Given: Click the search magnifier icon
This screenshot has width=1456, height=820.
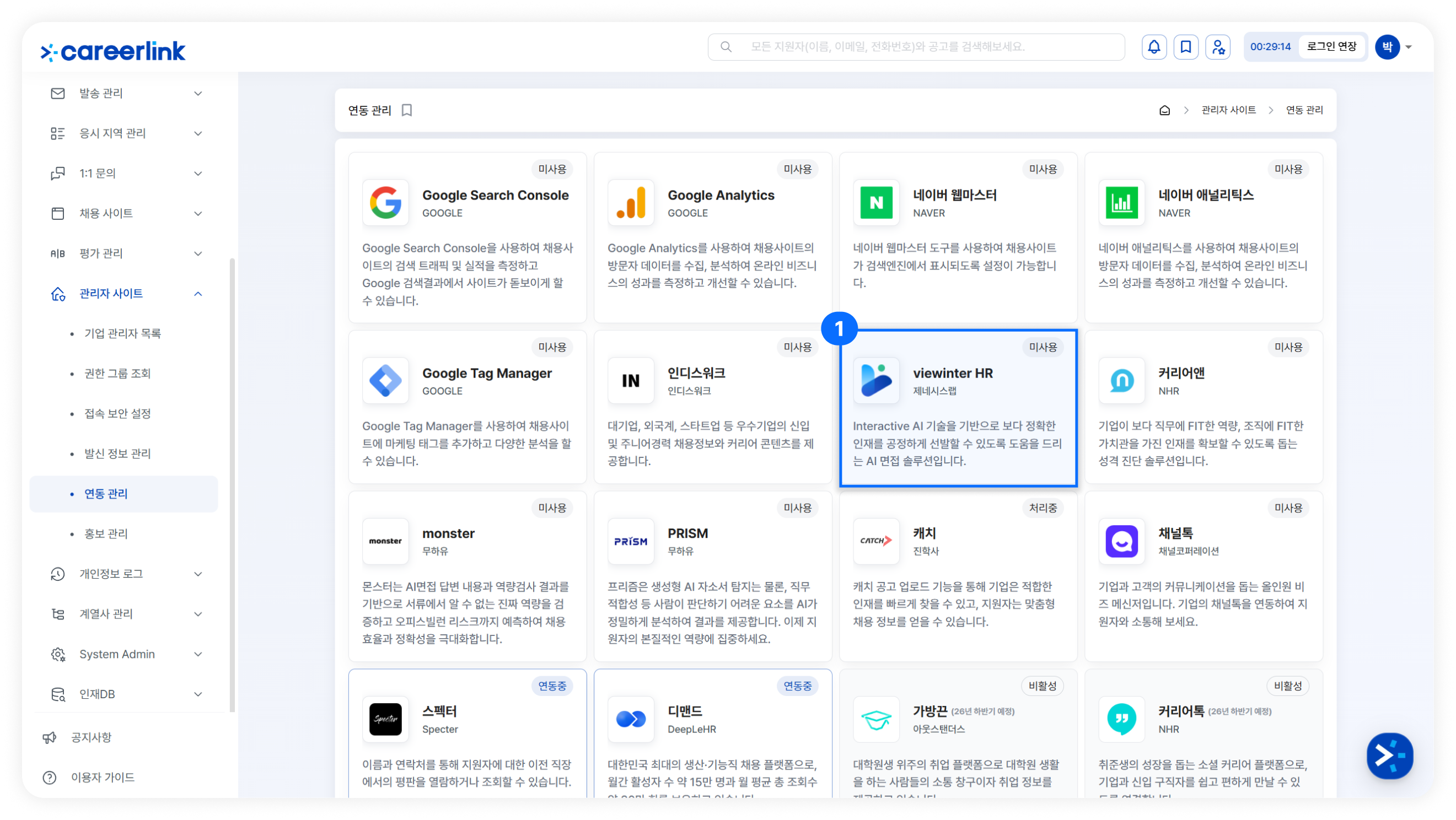Looking at the screenshot, I should pos(726,47).
